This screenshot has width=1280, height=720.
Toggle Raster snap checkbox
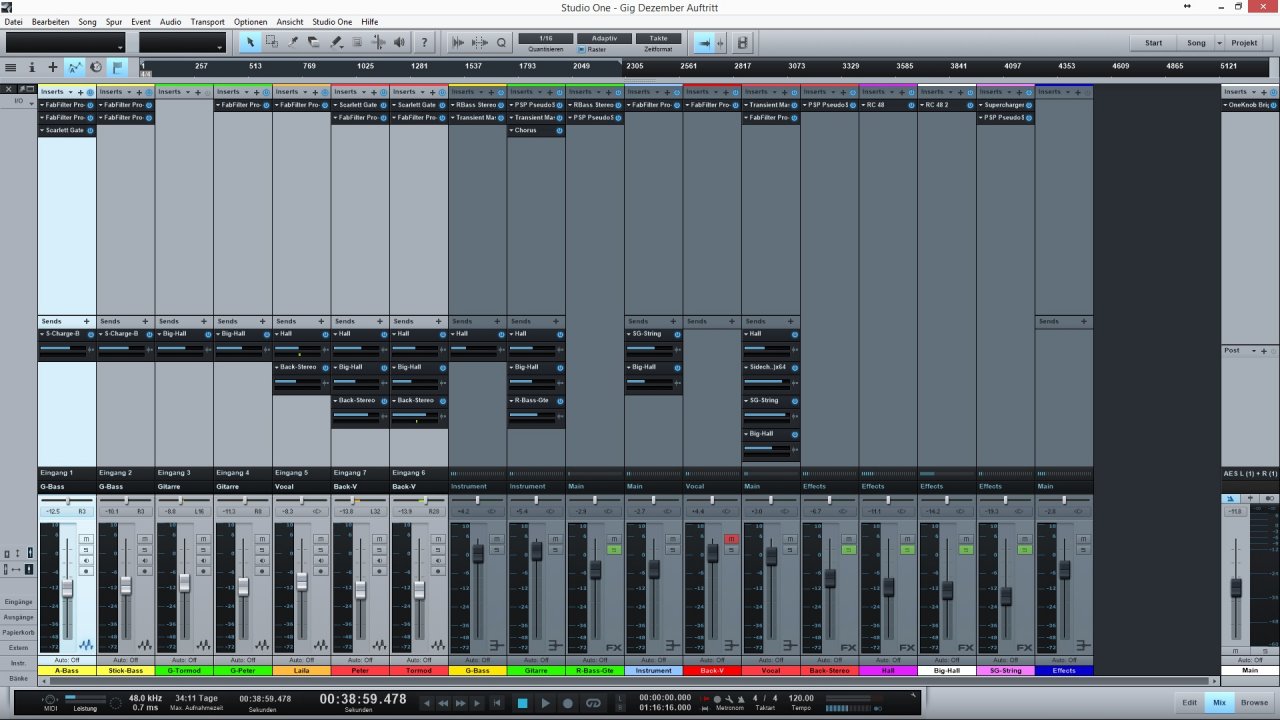[x=582, y=49]
